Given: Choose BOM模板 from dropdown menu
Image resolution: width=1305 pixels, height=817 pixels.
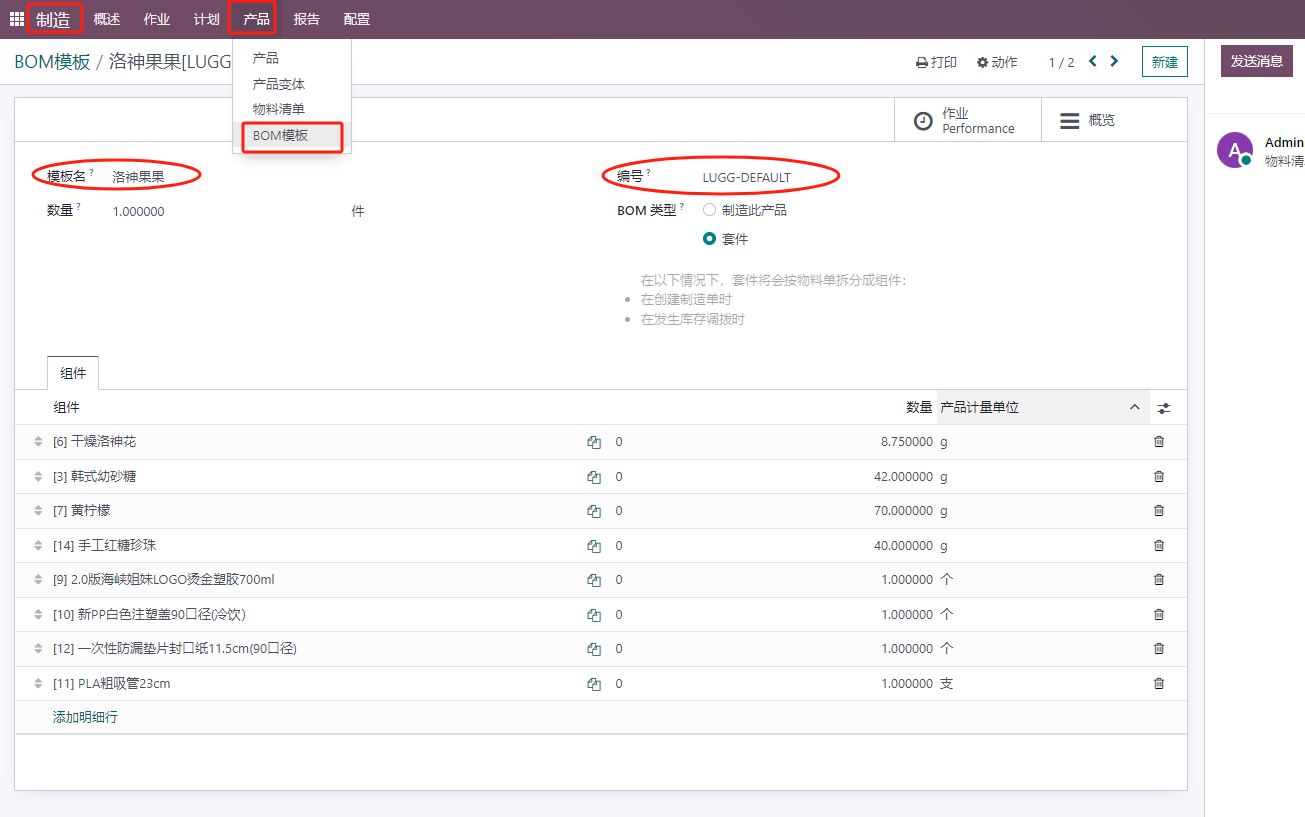Looking at the screenshot, I should [x=281, y=136].
